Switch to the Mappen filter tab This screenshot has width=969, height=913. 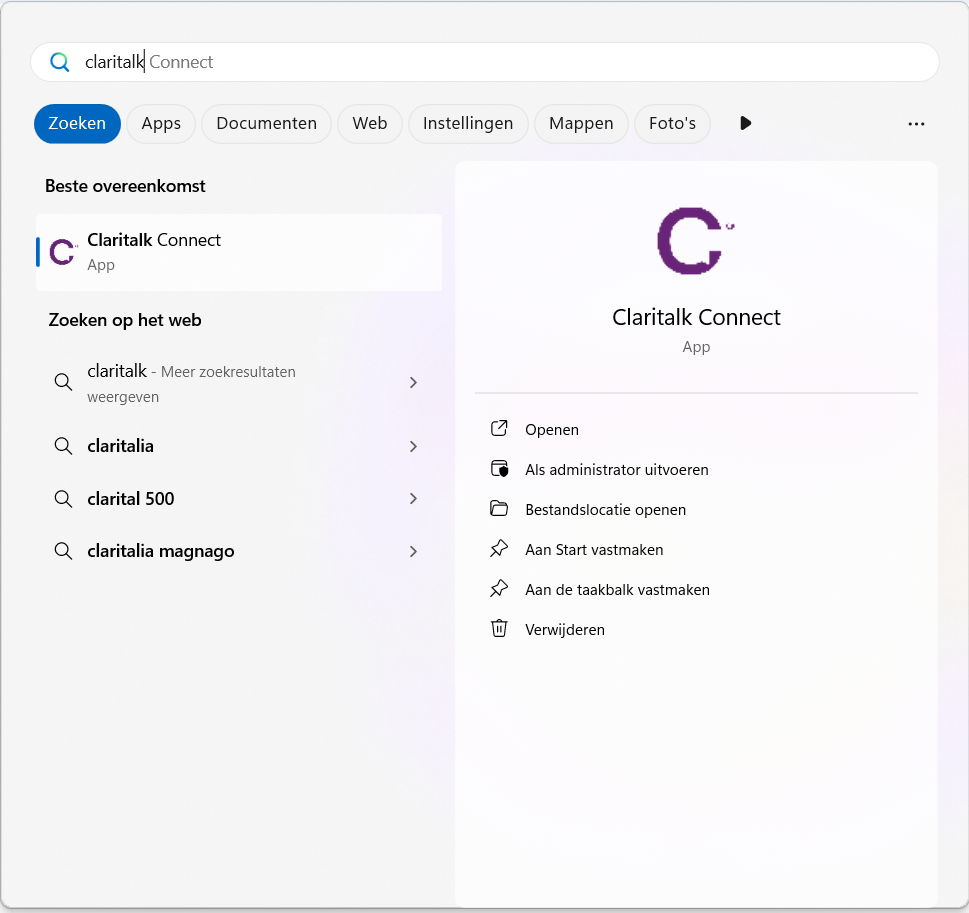[x=581, y=124]
